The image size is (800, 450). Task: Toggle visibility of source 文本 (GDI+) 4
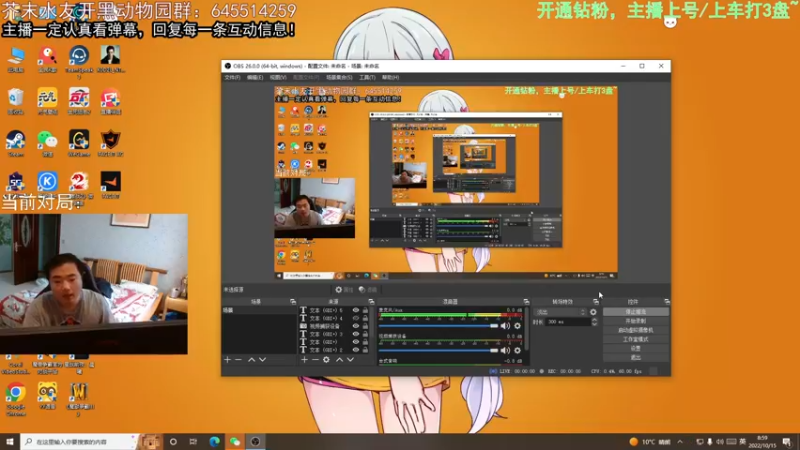[x=356, y=318]
